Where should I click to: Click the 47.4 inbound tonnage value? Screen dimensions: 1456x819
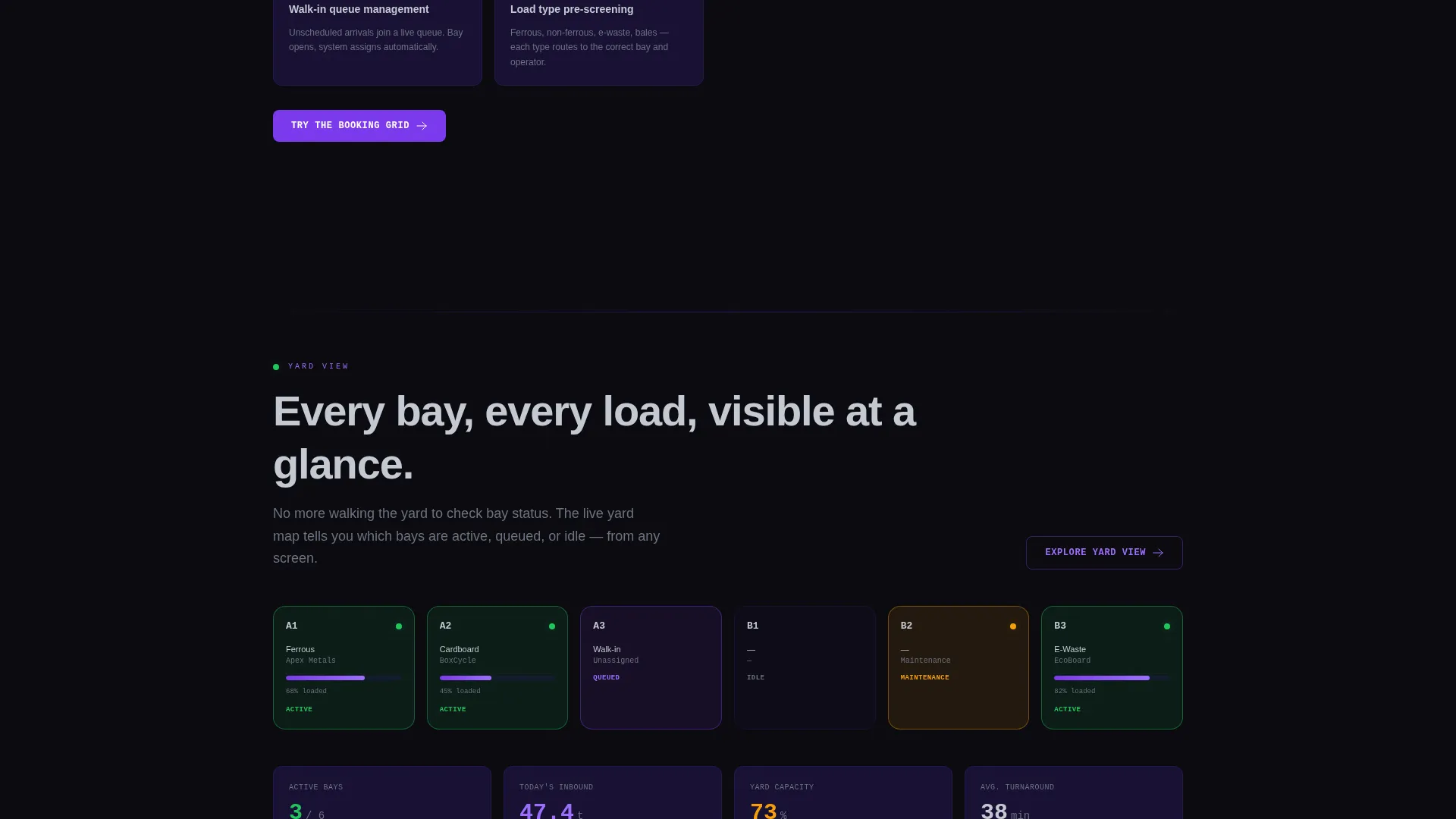[547, 811]
